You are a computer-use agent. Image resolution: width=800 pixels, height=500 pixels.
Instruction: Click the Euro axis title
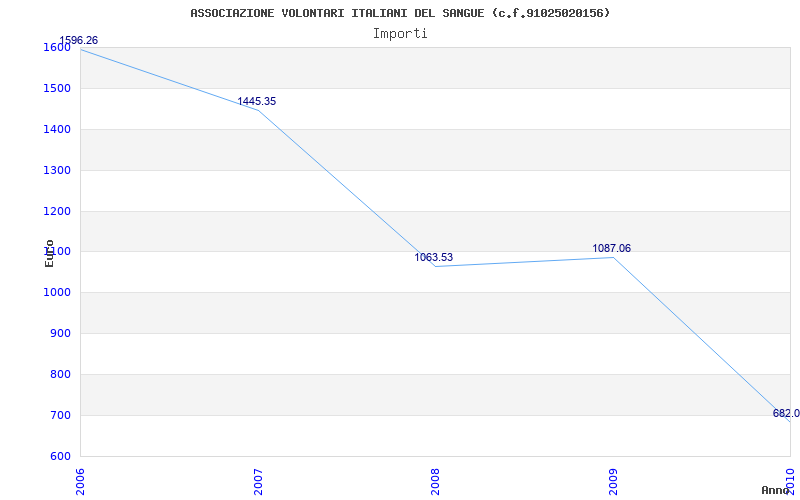(x=49, y=254)
